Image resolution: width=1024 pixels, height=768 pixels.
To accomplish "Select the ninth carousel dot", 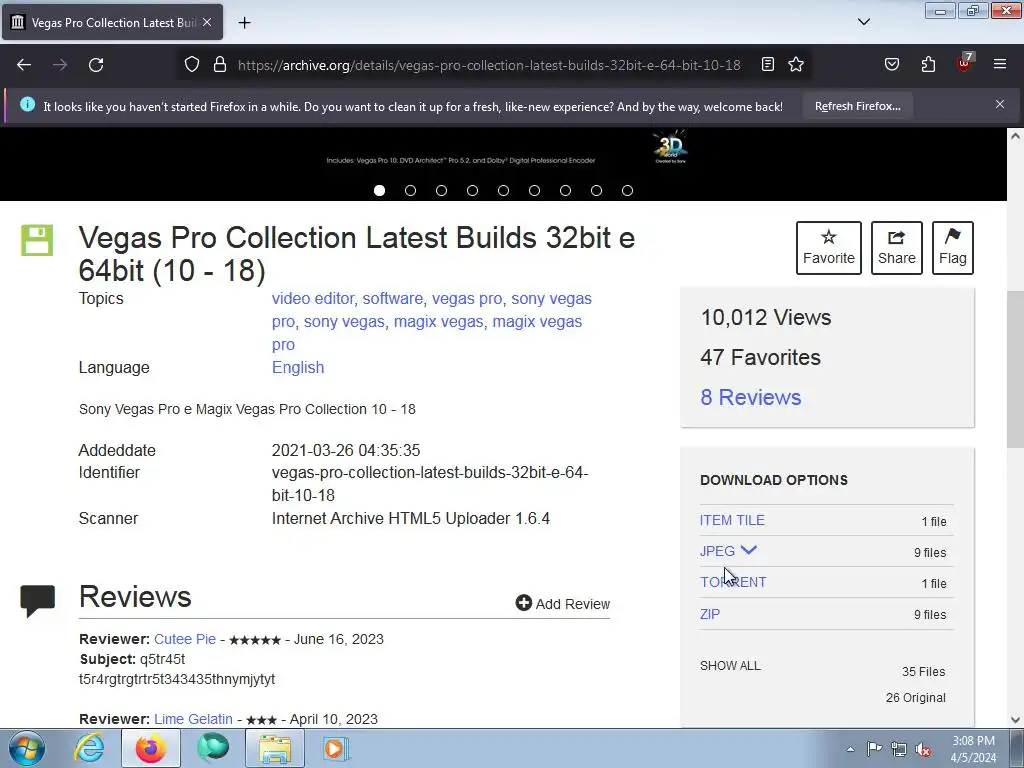I will 628,191.
